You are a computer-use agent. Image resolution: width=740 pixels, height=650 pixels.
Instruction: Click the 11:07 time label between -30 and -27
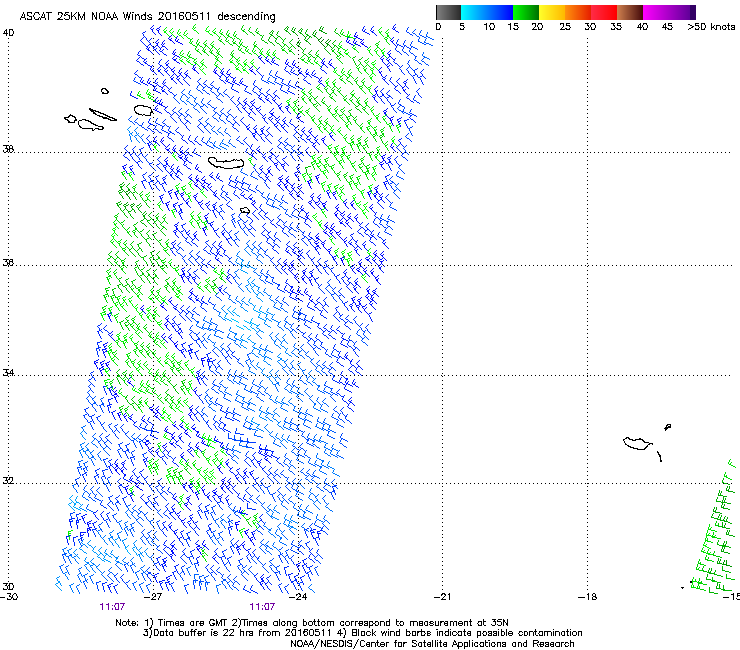tap(112, 607)
